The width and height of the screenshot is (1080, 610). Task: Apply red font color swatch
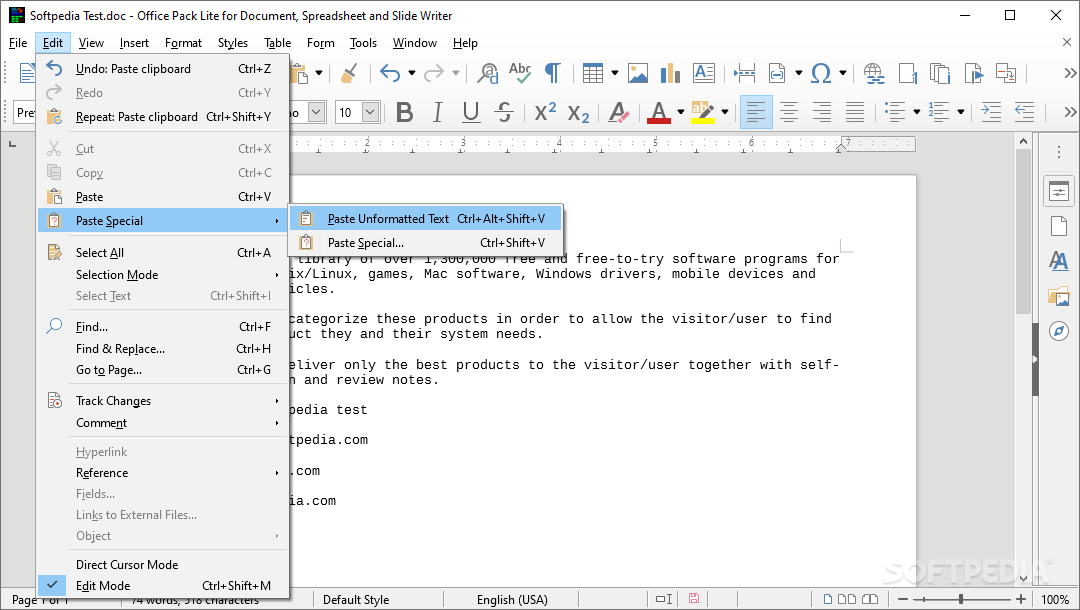point(658,112)
